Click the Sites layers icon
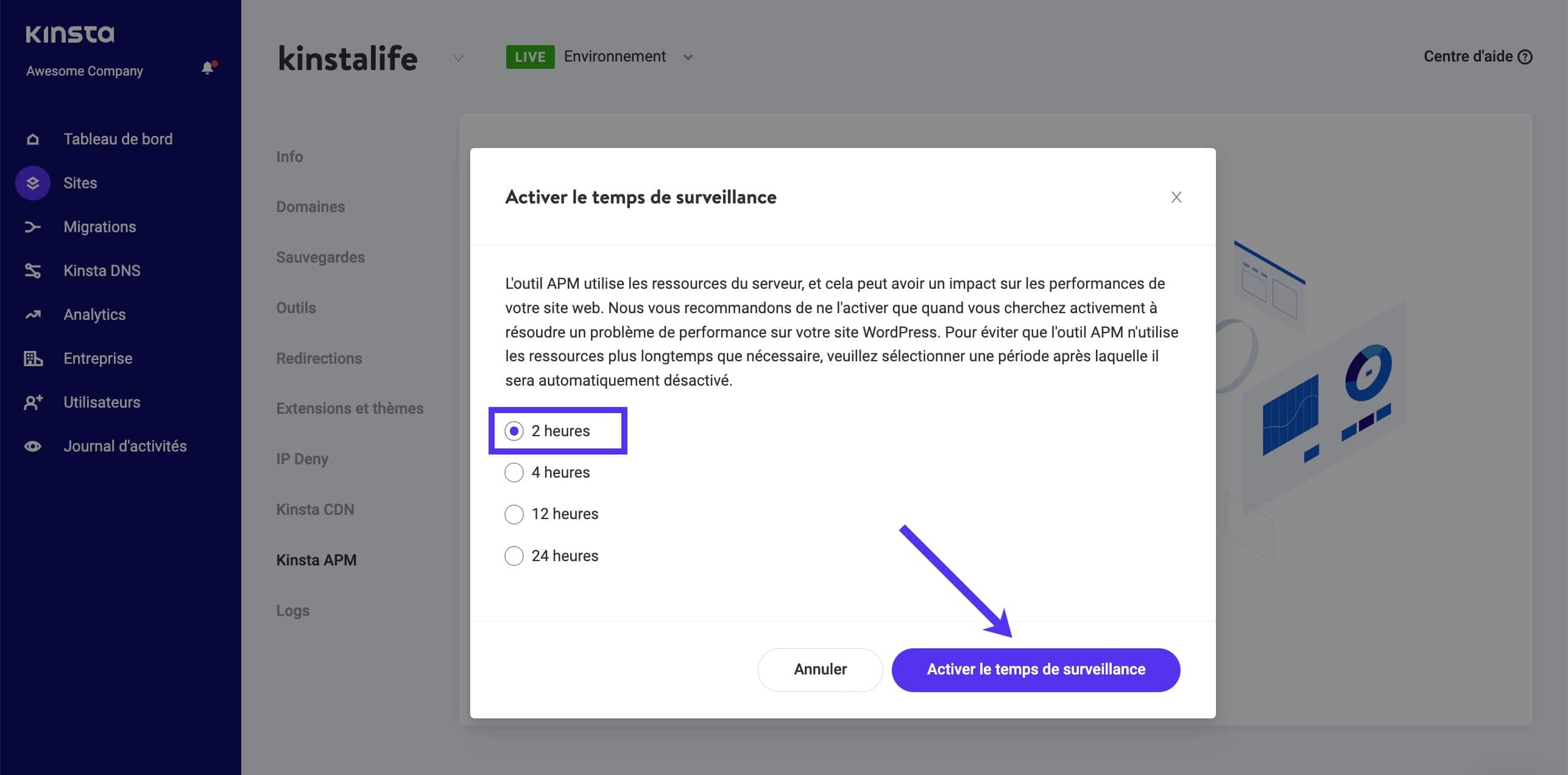1568x775 pixels. pos(33,183)
